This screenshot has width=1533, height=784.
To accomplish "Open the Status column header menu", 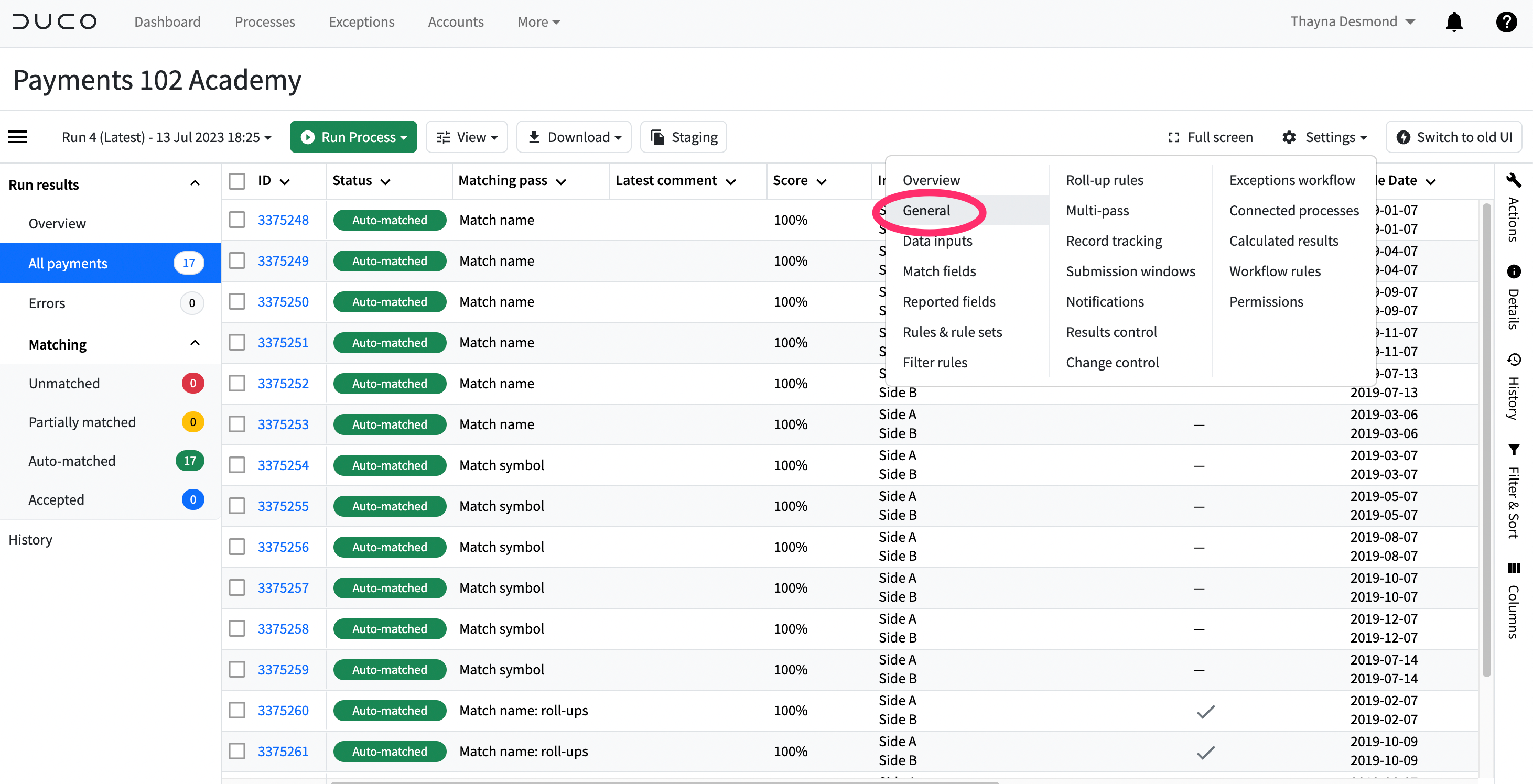I will click(x=386, y=181).
